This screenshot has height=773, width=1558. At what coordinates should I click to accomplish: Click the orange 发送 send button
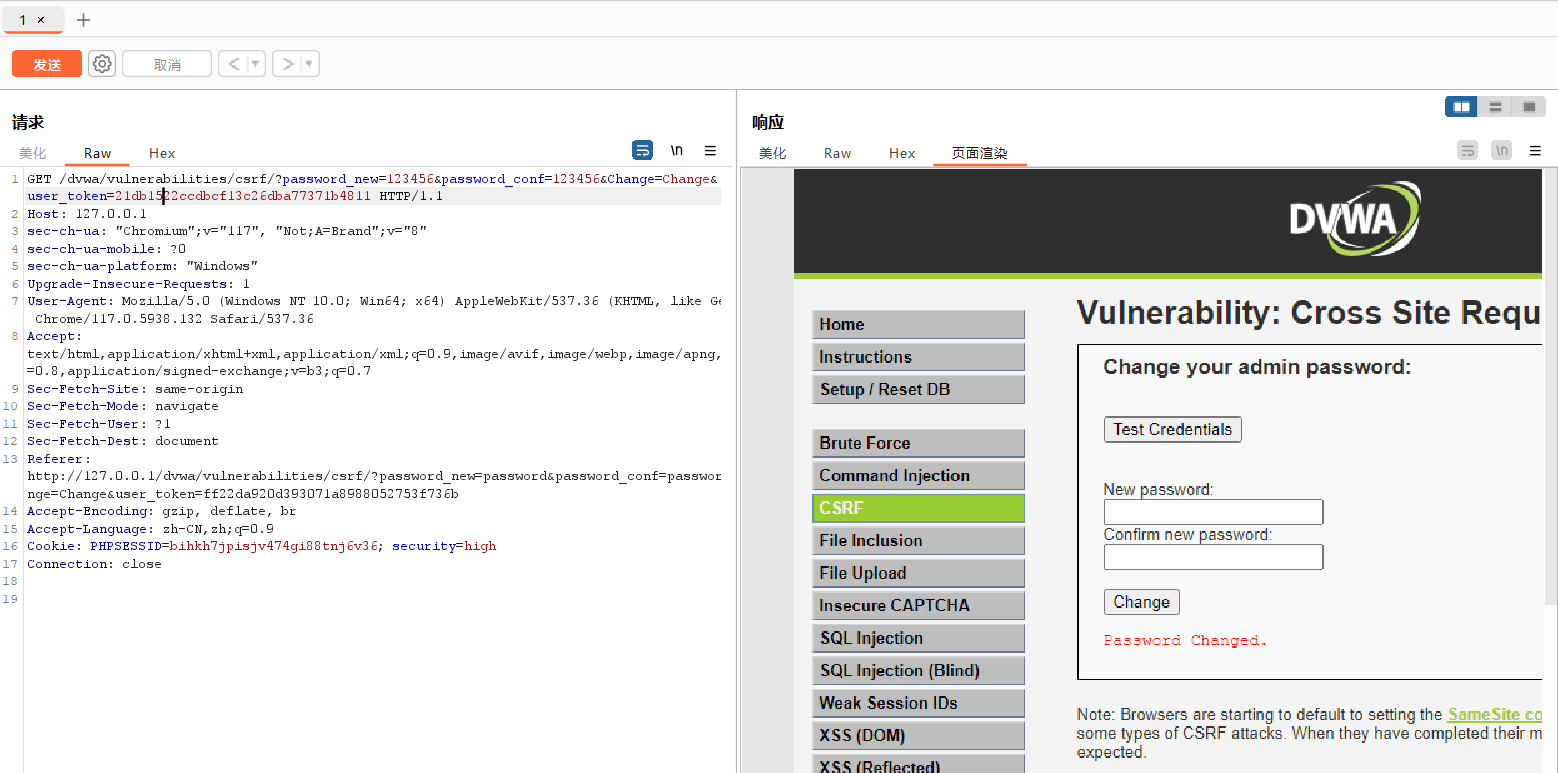47,64
